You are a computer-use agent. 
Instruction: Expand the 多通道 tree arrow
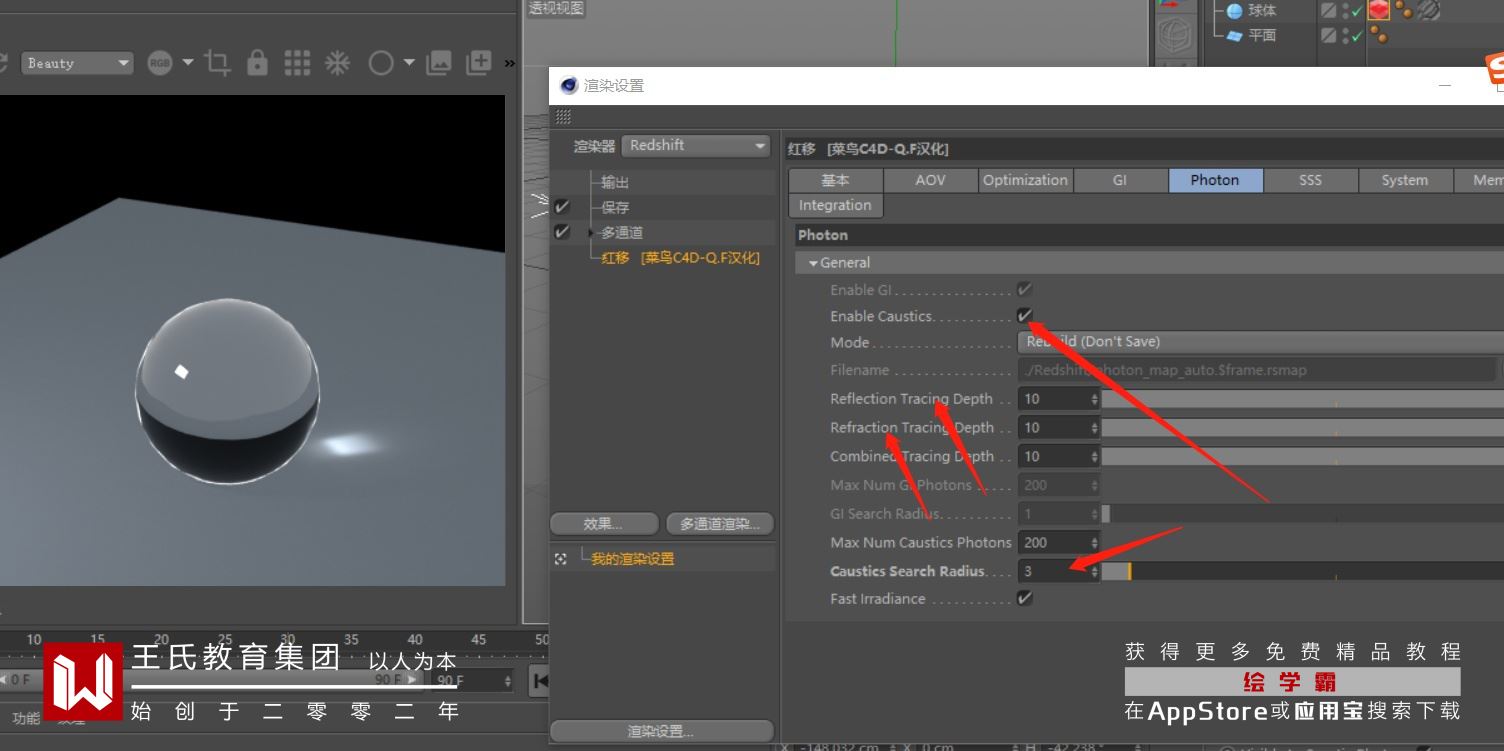[x=592, y=233]
